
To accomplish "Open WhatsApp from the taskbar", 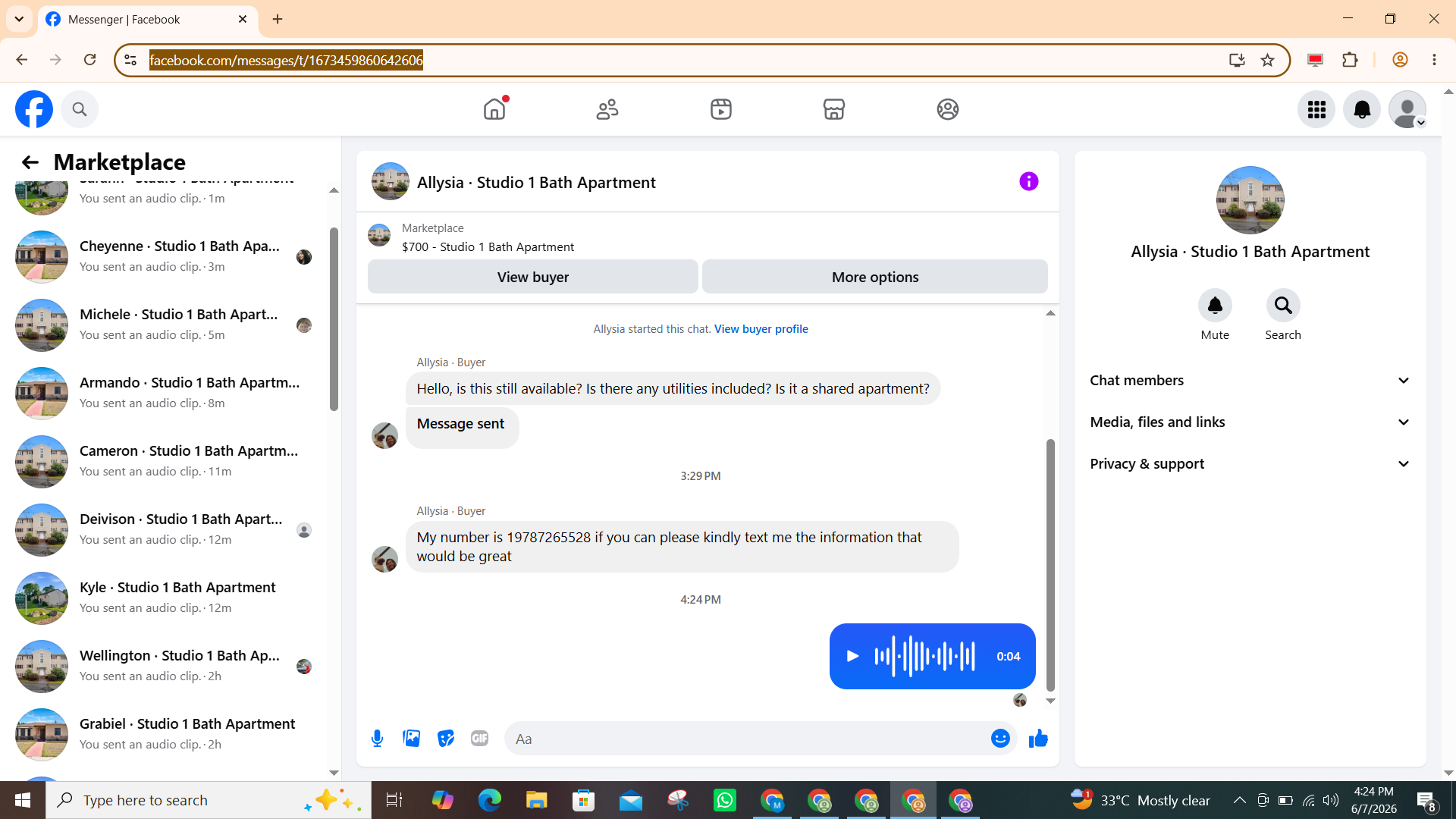I will [x=725, y=800].
